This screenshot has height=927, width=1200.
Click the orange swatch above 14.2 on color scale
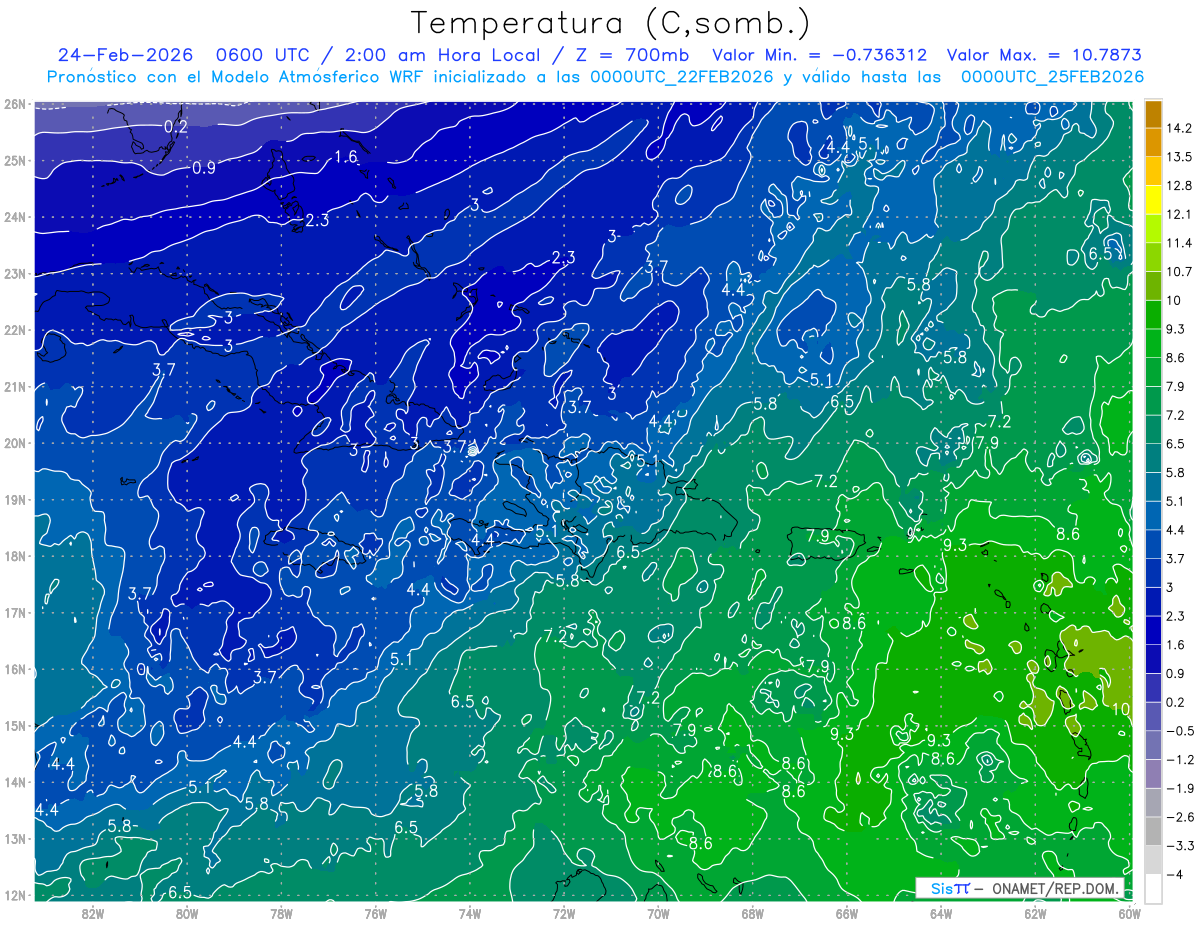click(x=1153, y=114)
